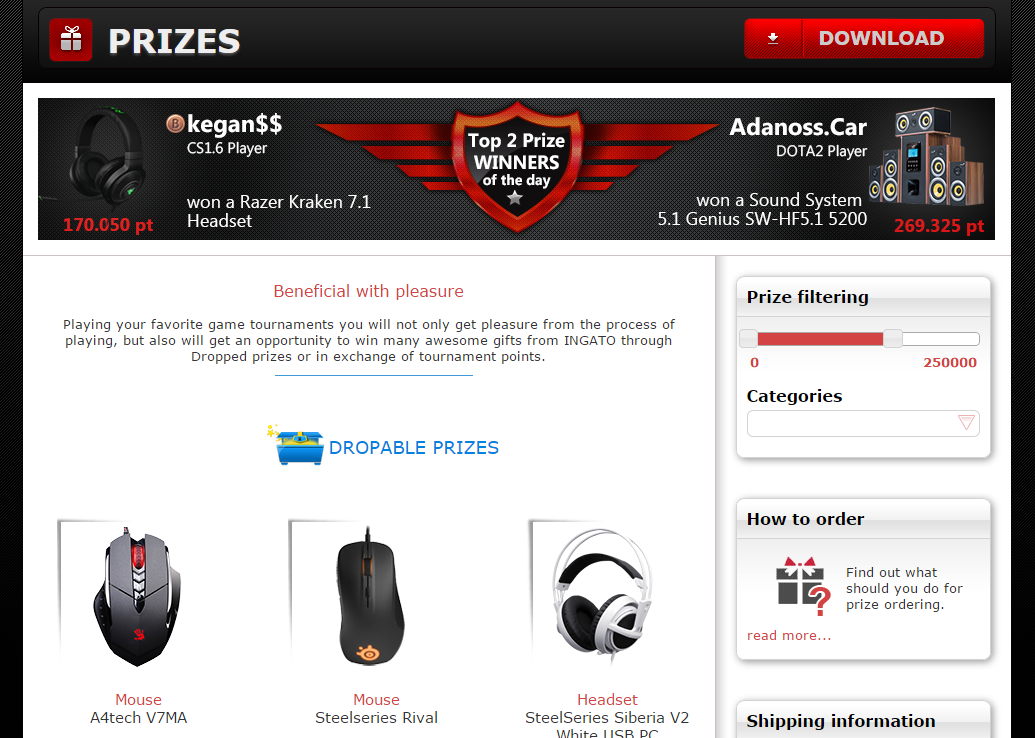Screen dimensions: 1035x738
Task: Select the A4tech V7MA mouse thumbnail
Action: click(137, 595)
